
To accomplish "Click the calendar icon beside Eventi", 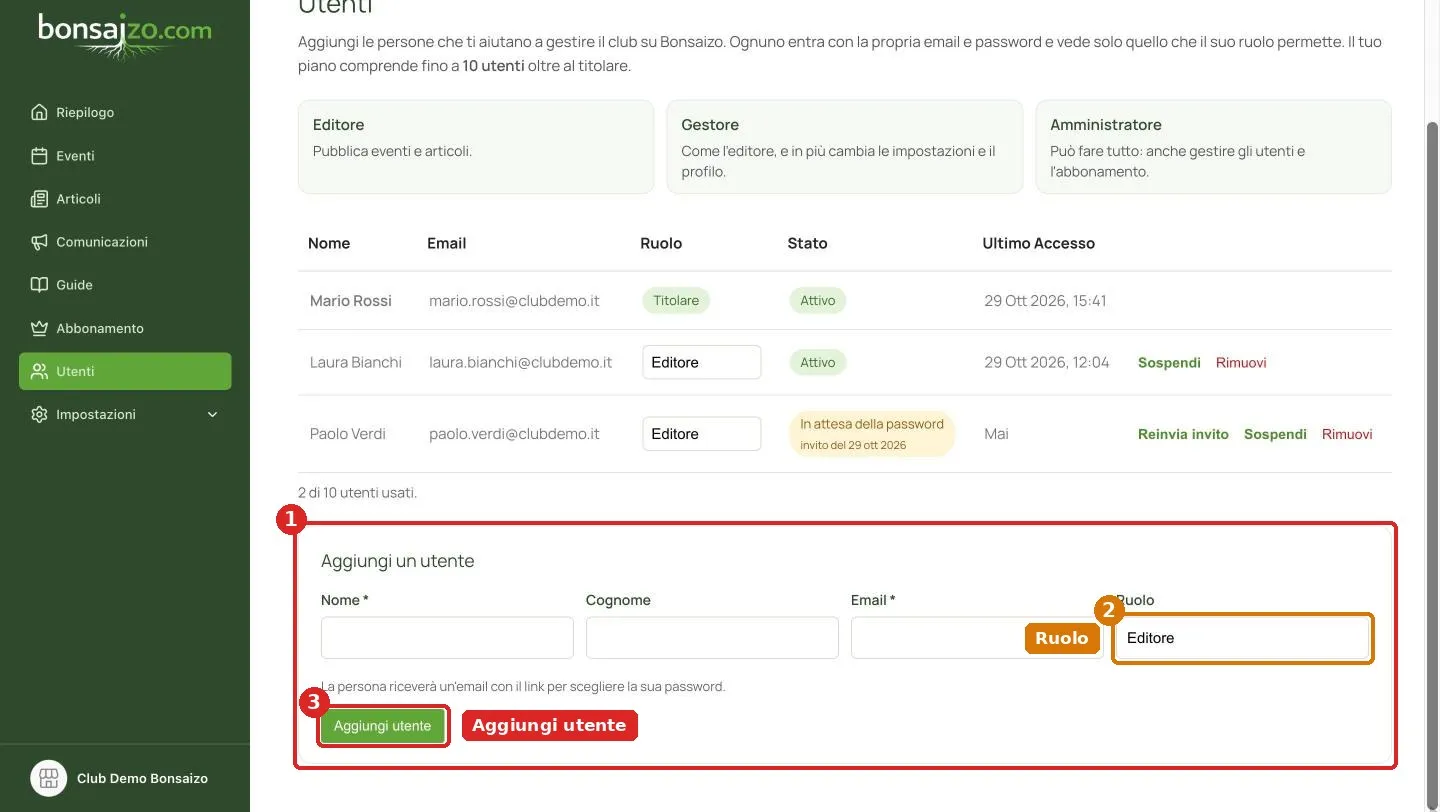I will click(x=40, y=156).
